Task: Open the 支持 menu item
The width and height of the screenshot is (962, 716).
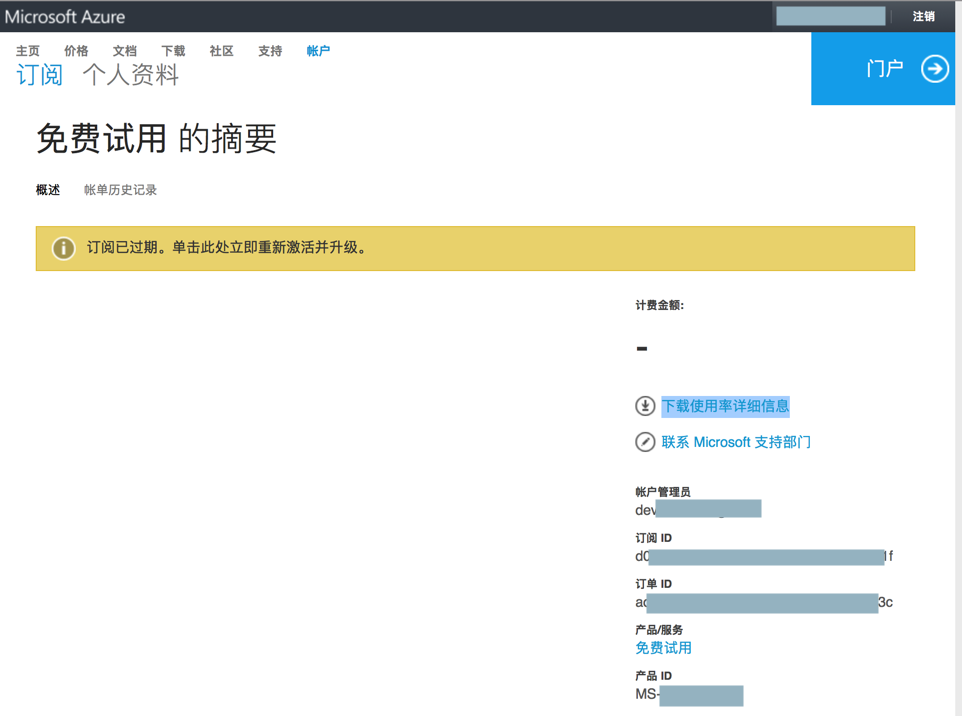Action: coord(270,51)
